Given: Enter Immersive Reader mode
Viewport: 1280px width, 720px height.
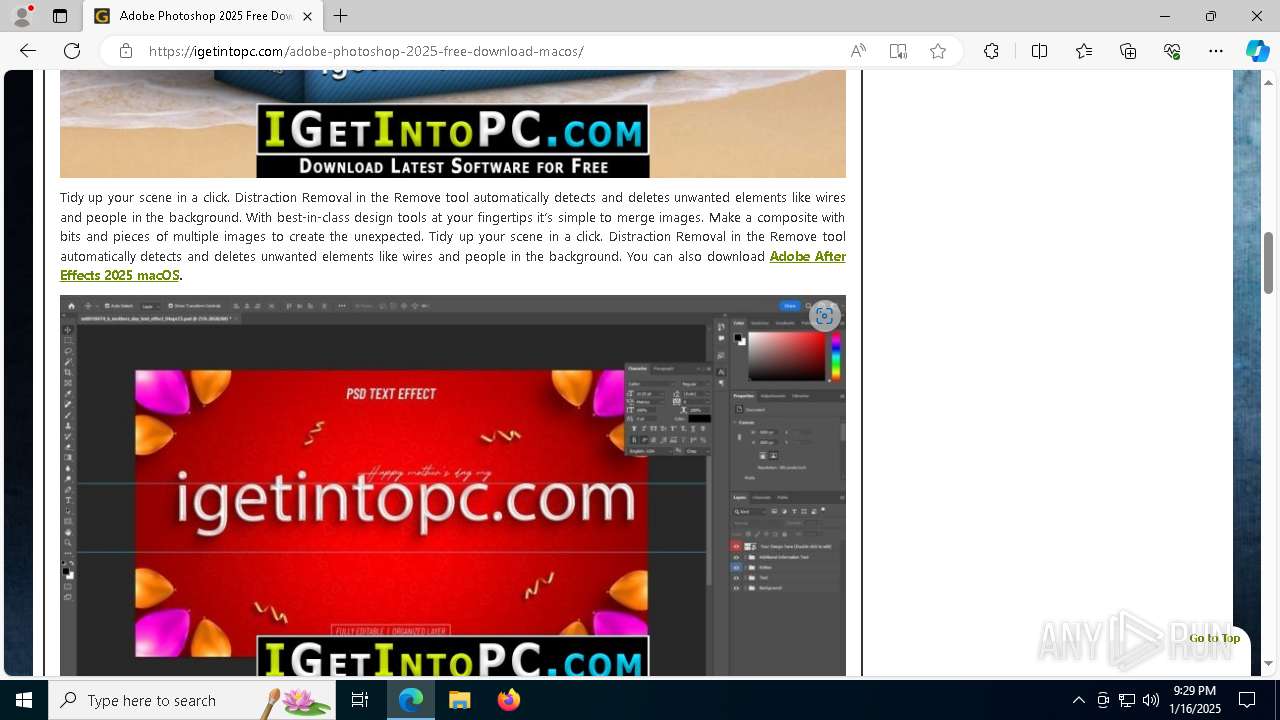Looking at the screenshot, I should pos(898,51).
